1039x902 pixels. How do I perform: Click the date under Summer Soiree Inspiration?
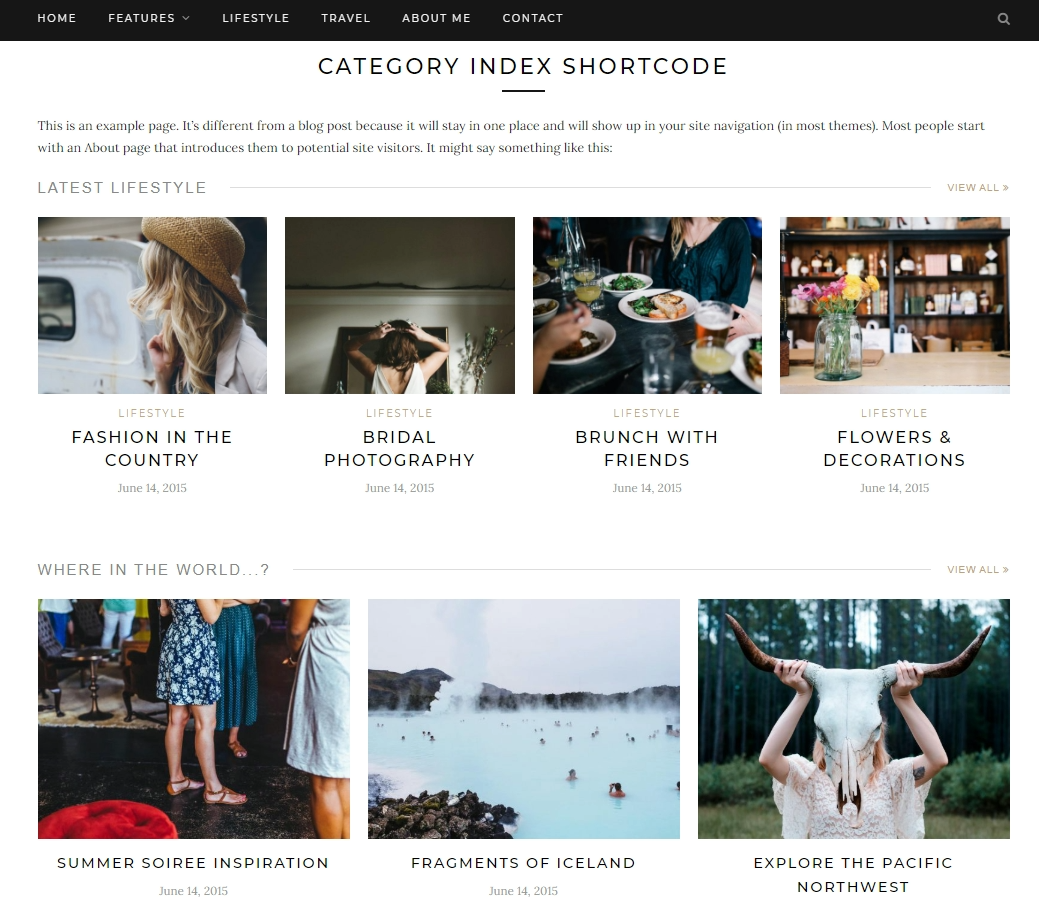193,891
